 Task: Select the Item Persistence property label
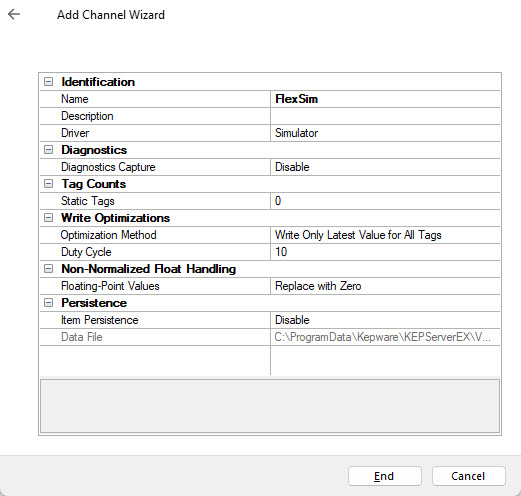click(99, 320)
